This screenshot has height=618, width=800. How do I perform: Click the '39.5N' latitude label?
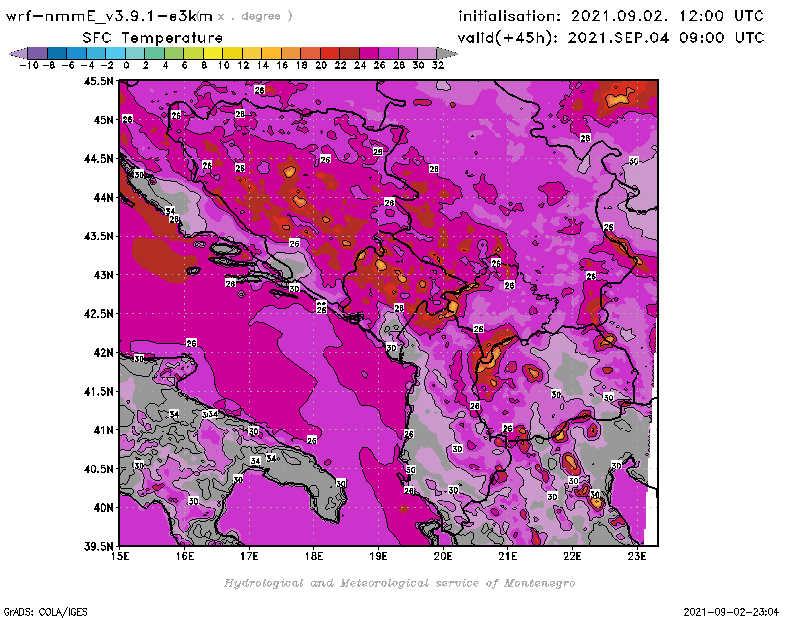(x=98, y=547)
